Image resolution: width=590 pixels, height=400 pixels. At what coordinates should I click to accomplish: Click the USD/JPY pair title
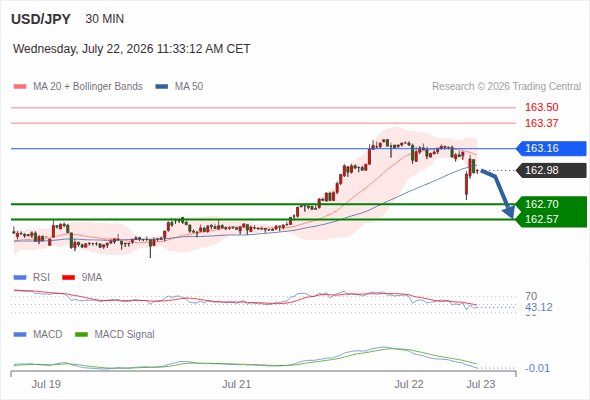pyautogui.click(x=41, y=19)
